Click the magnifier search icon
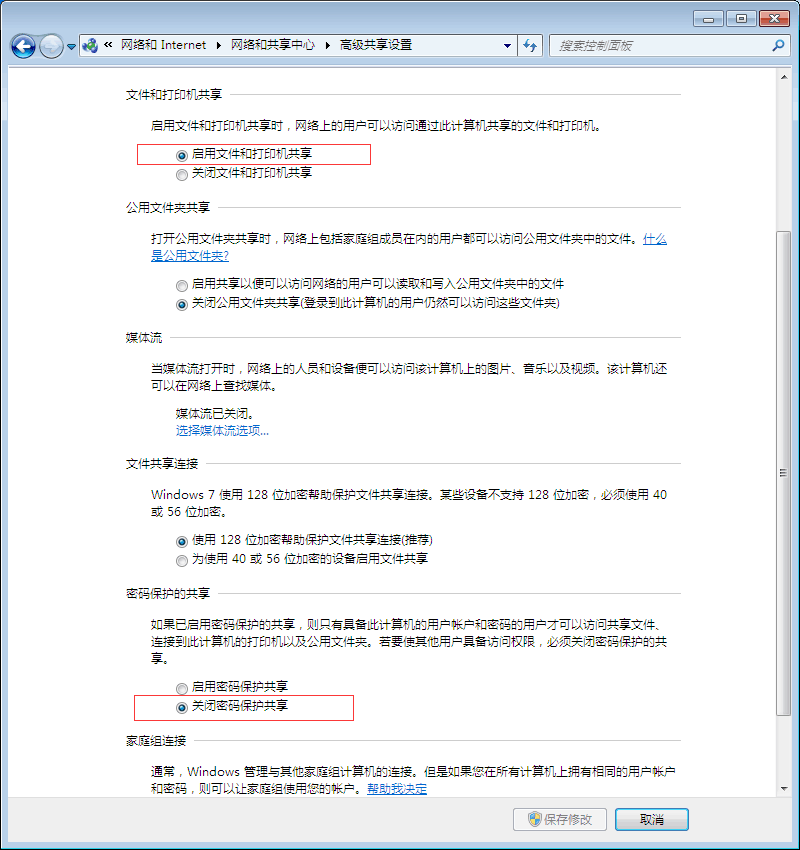 pos(778,46)
